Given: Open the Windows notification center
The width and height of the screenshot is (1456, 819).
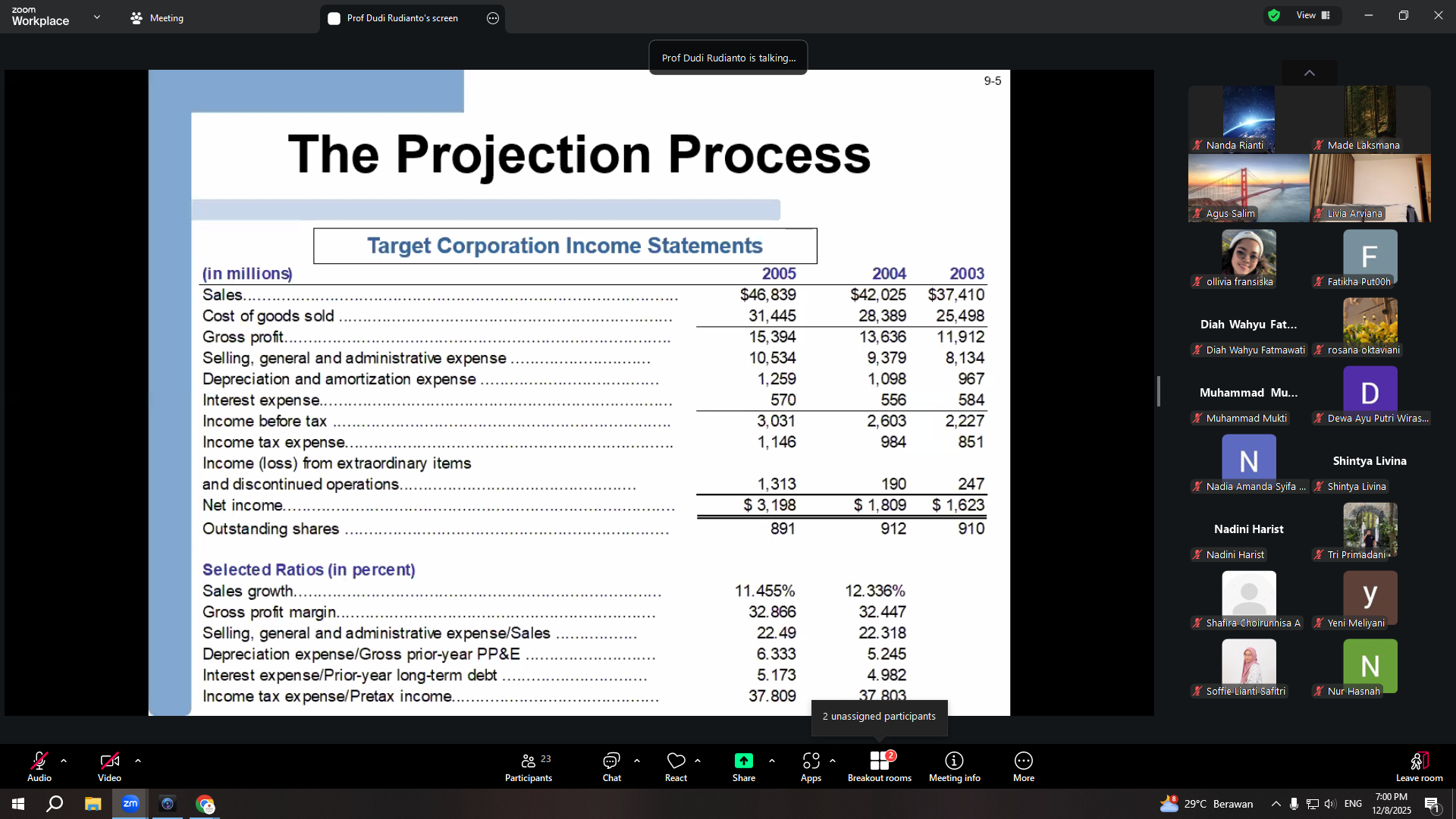Looking at the screenshot, I should (1432, 804).
